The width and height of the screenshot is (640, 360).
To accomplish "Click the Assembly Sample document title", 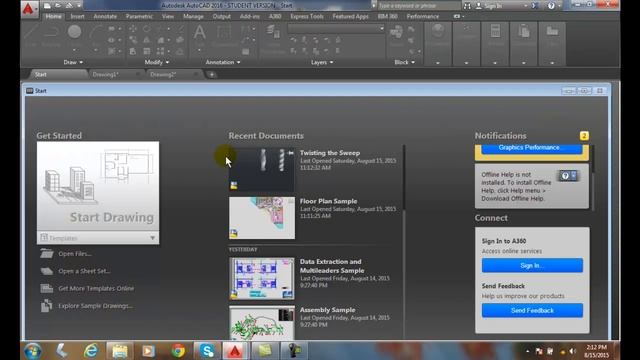I will pyautogui.click(x=327, y=310).
